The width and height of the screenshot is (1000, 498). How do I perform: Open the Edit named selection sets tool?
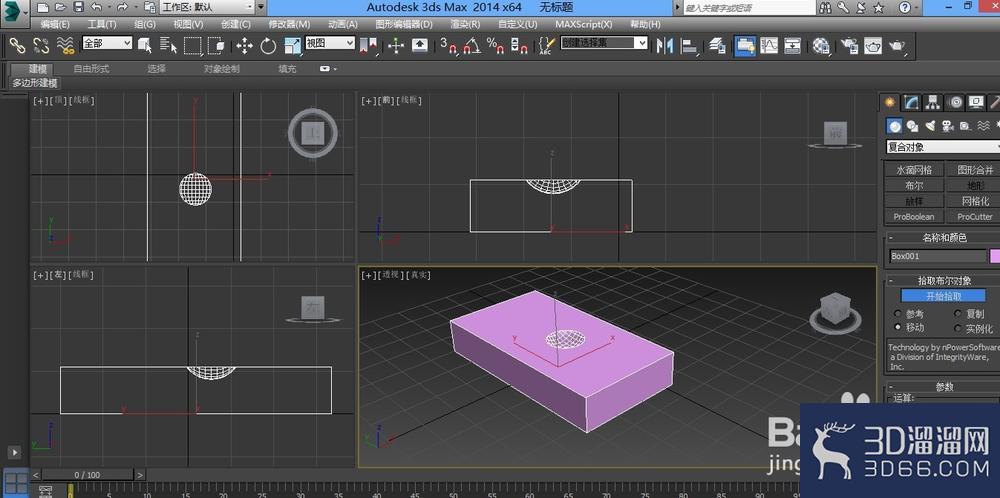point(547,45)
